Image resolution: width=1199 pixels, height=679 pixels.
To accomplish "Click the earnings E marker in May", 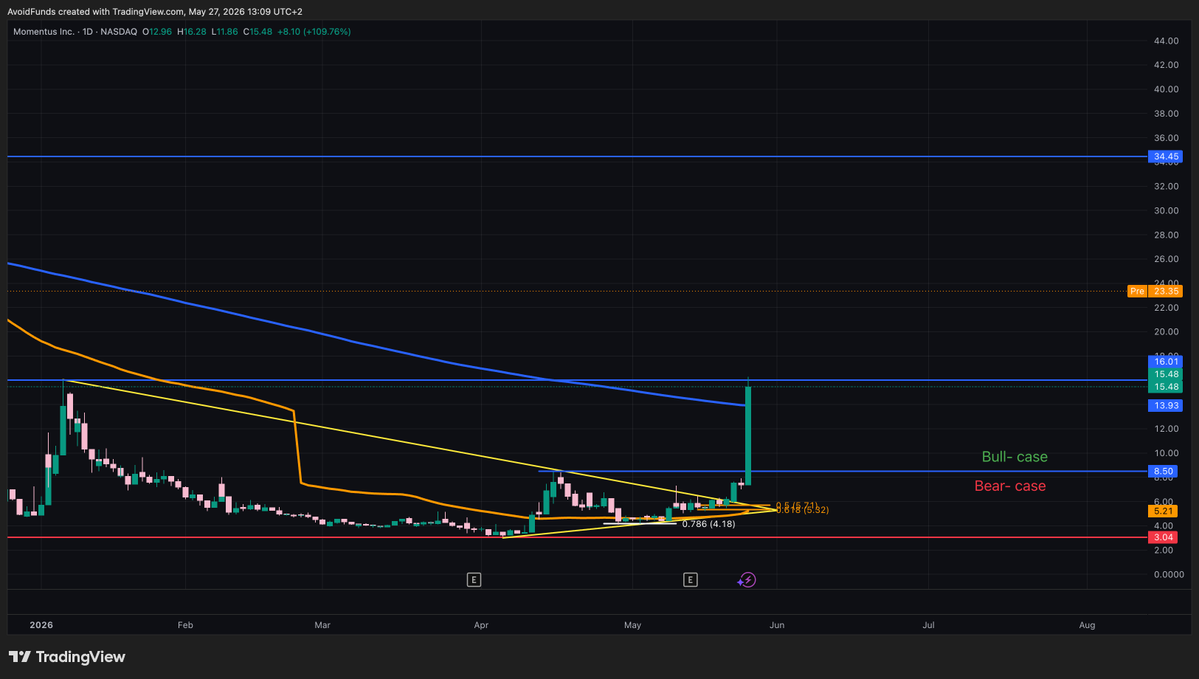I will point(690,580).
